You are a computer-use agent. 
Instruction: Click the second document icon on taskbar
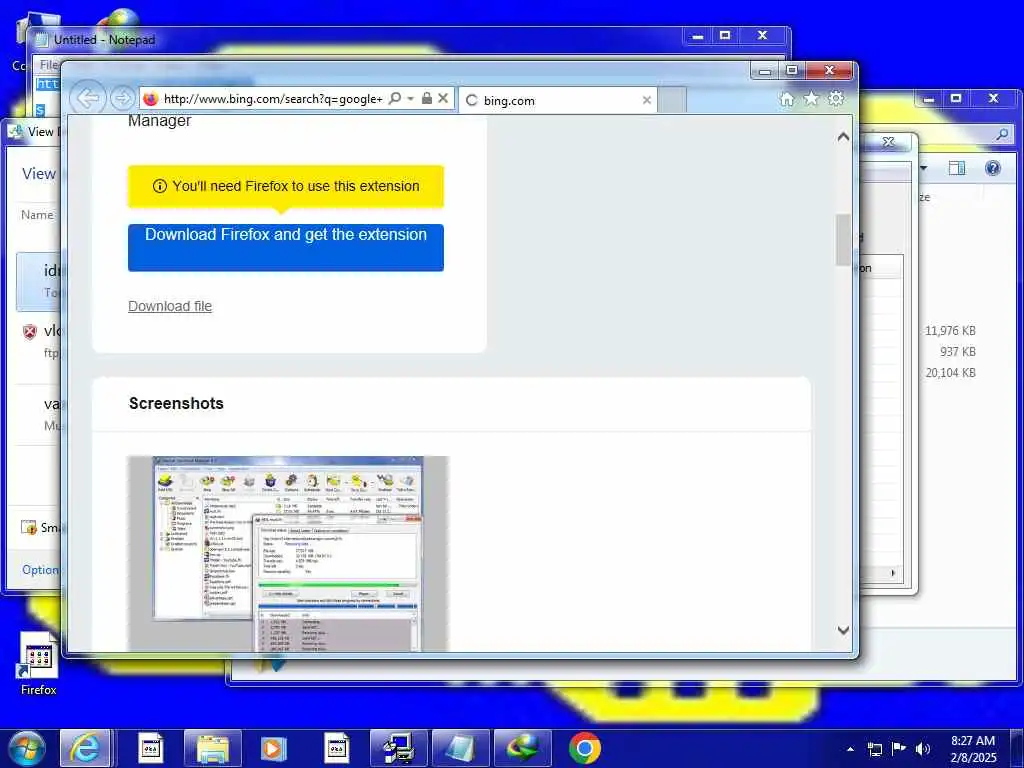point(336,748)
